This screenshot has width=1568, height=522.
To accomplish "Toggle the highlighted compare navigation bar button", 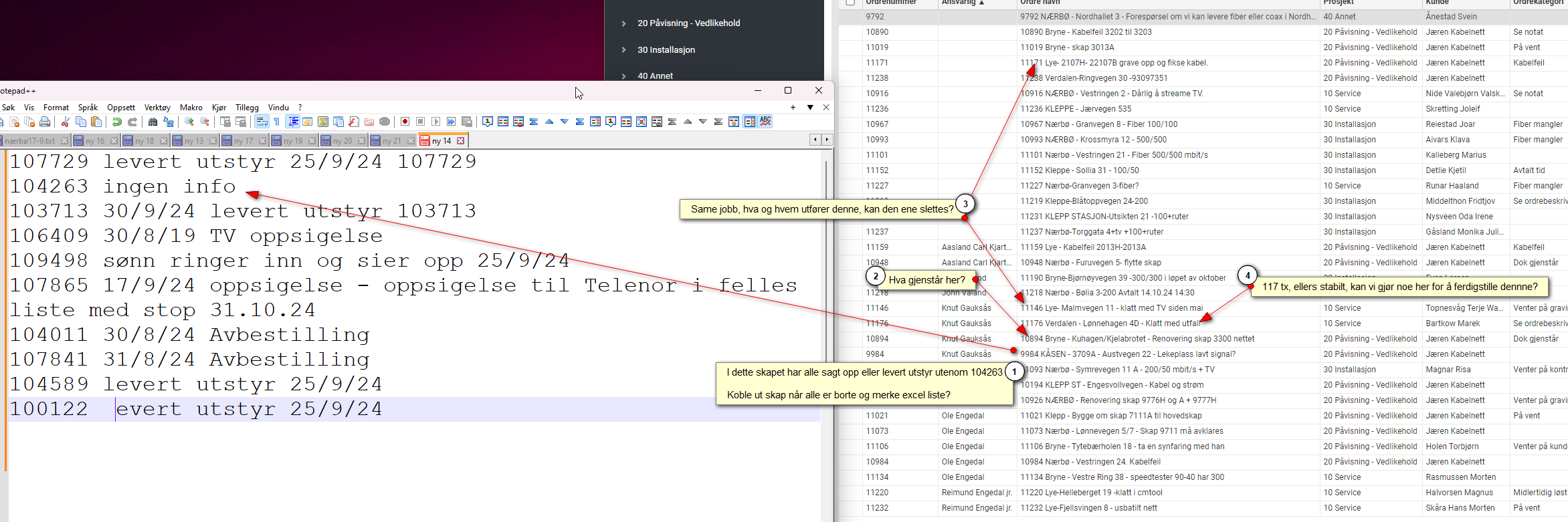I will click(750, 122).
